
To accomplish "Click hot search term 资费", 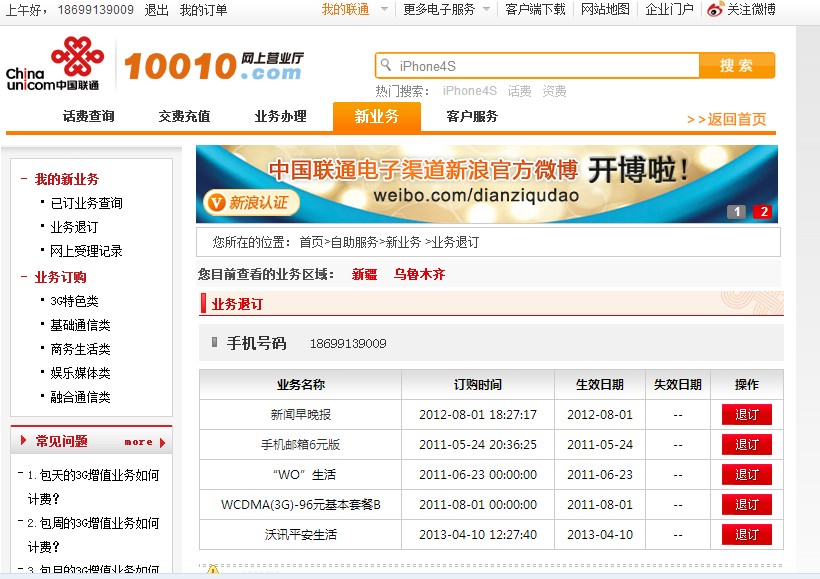I will [x=554, y=91].
